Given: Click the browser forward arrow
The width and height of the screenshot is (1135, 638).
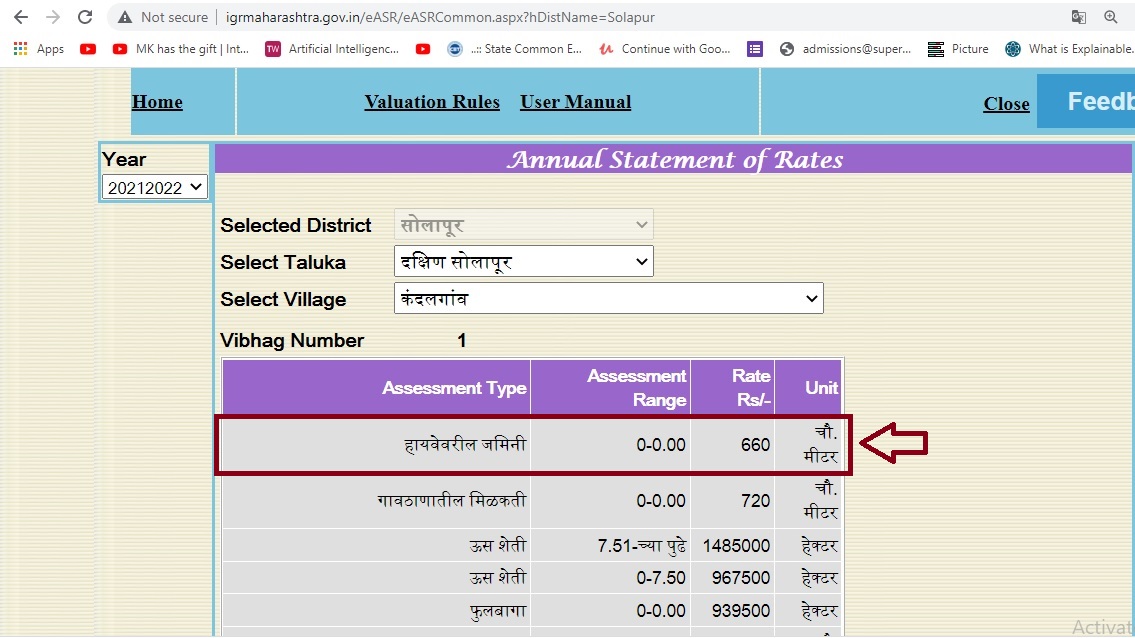Looking at the screenshot, I should [53, 17].
